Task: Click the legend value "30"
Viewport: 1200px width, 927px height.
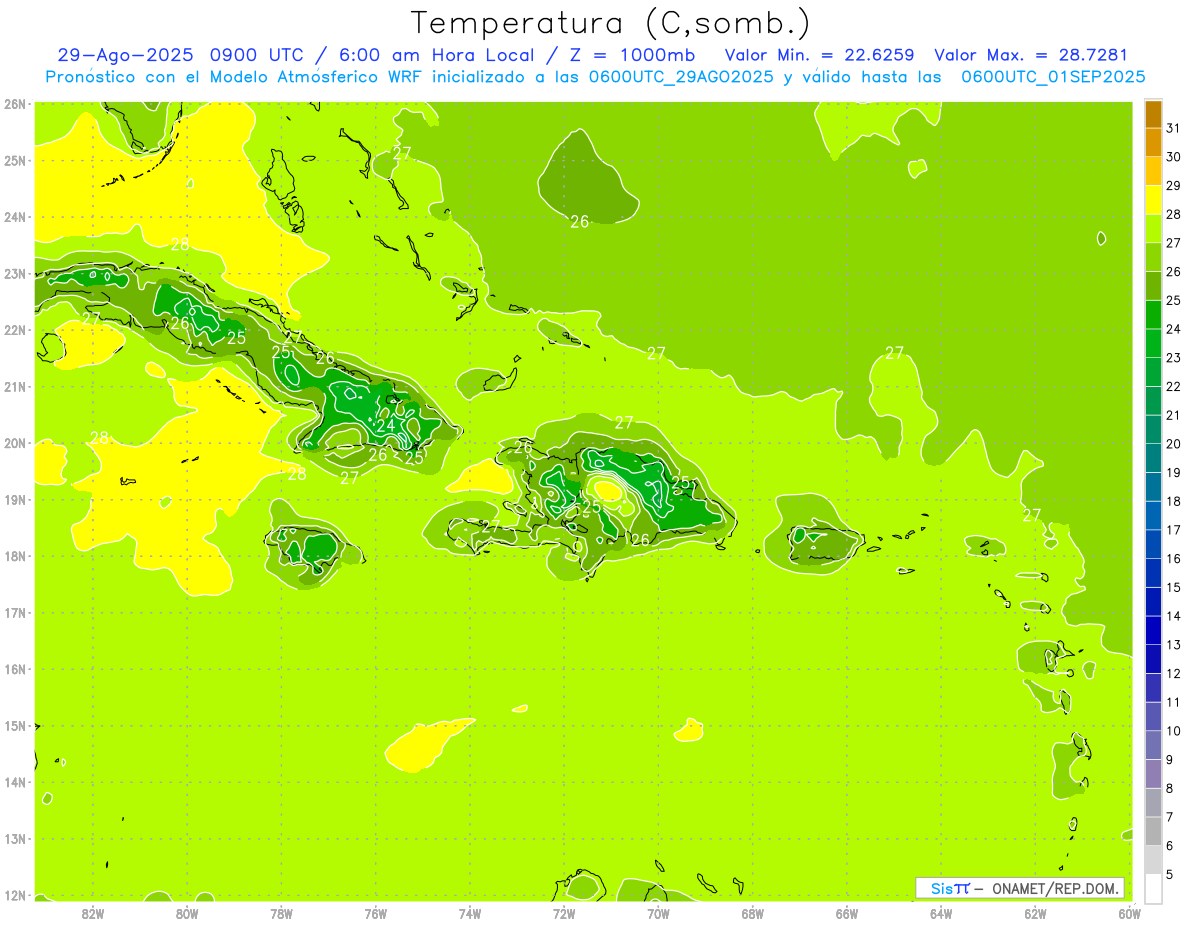Action: pyautogui.click(x=1173, y=157)
